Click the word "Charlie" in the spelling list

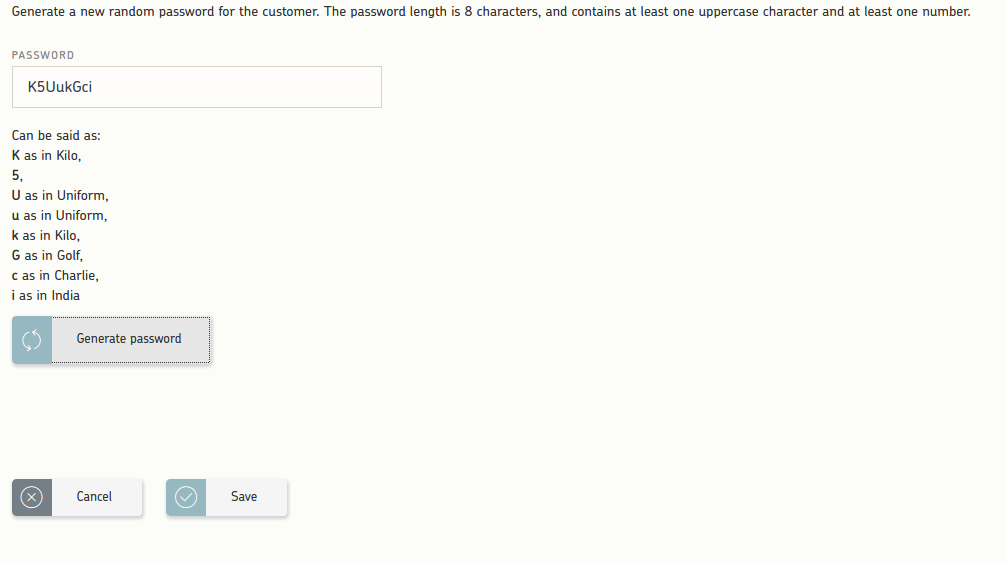76,275
